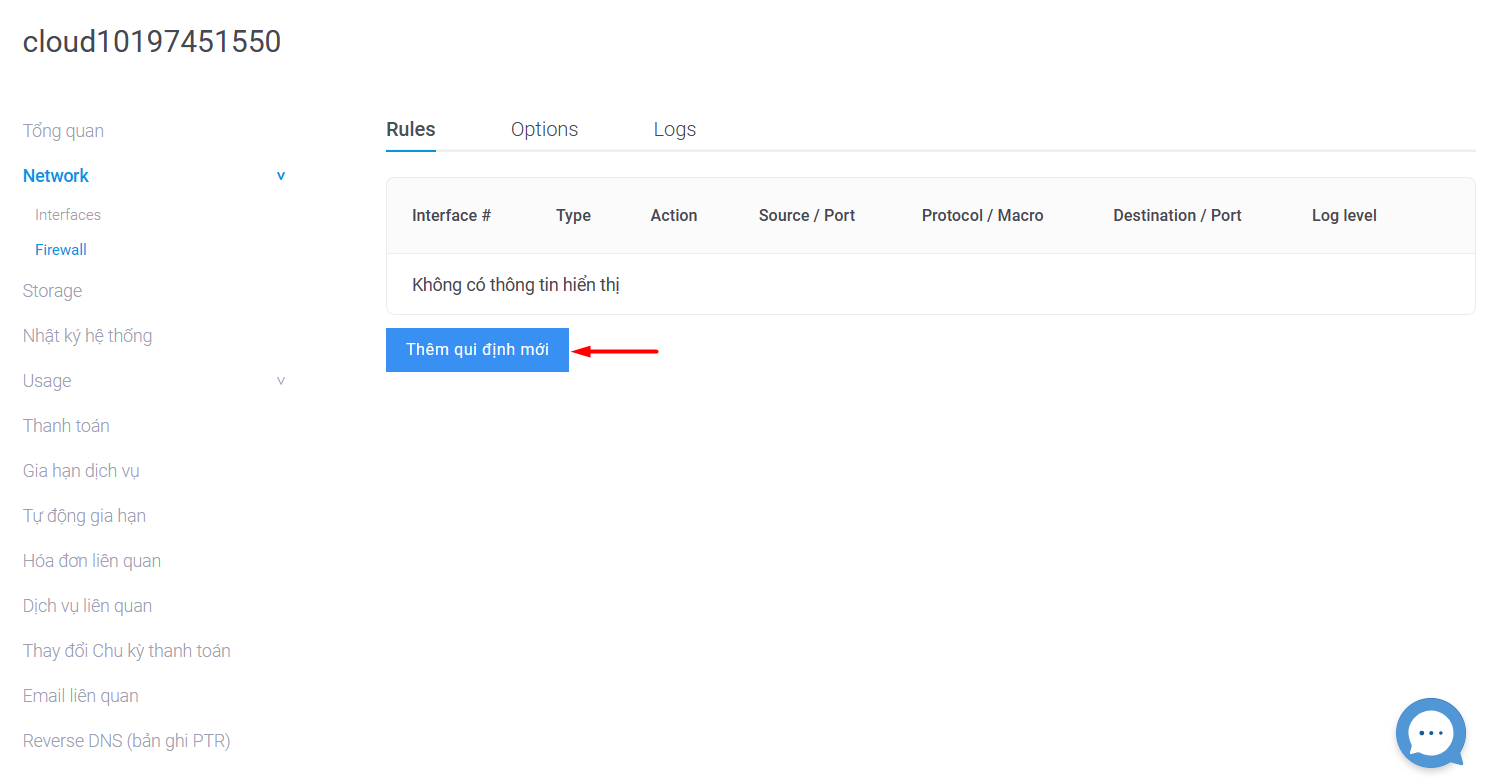Expand the Usage menu chevron
1492x781 pixels.
click(x=281, y=381)
